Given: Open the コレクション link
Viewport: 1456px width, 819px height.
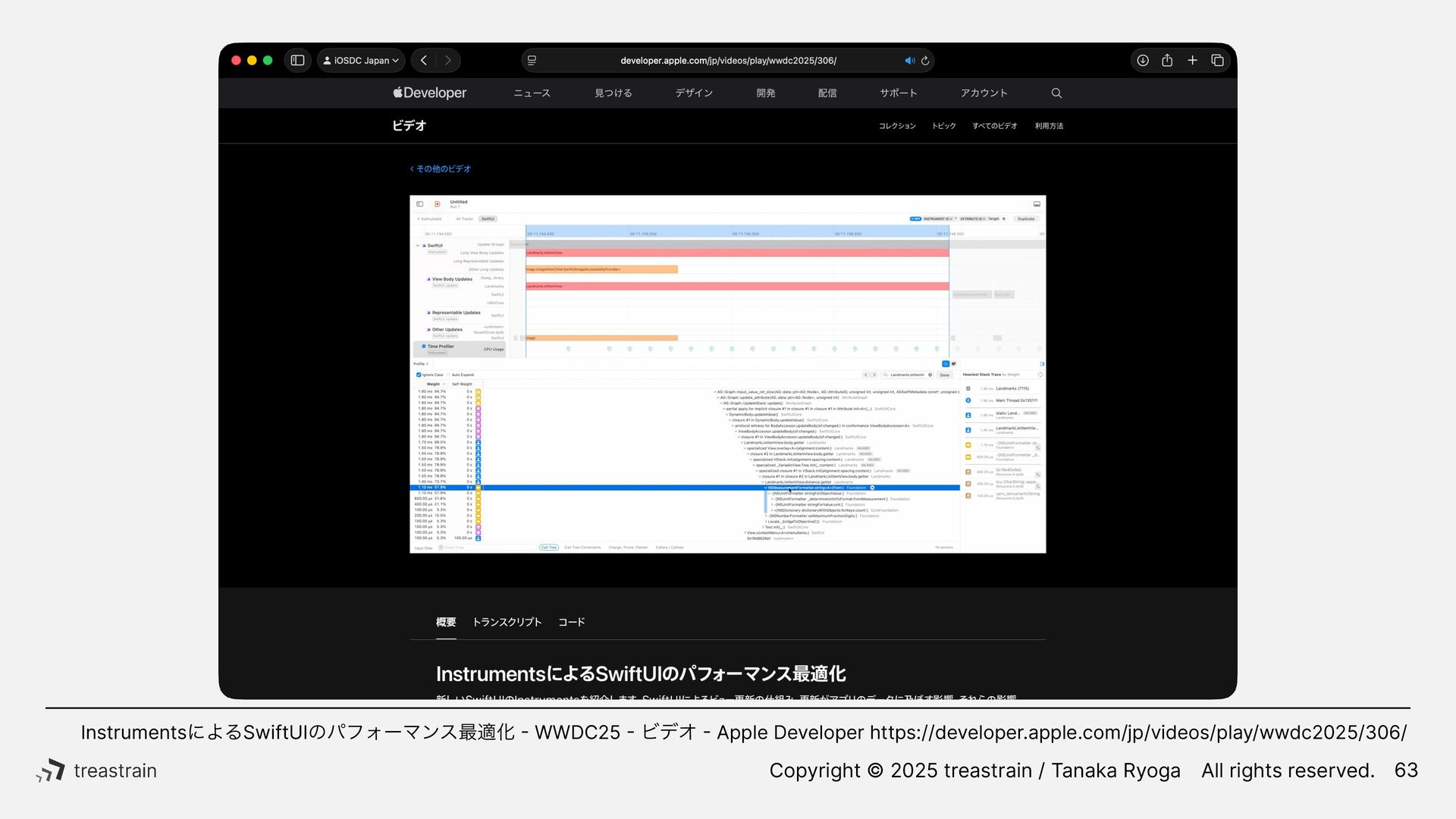Looking at the screenshot, I should (x=897, y=126).
